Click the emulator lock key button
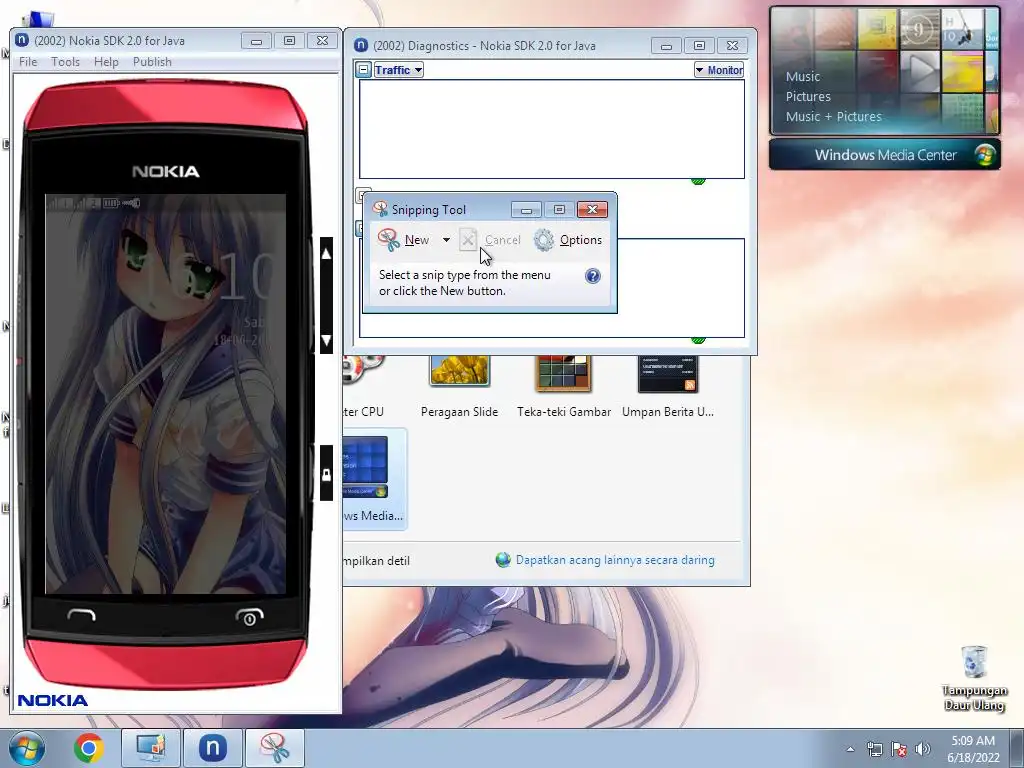The image size is (1024, 768). click(327, 474)
